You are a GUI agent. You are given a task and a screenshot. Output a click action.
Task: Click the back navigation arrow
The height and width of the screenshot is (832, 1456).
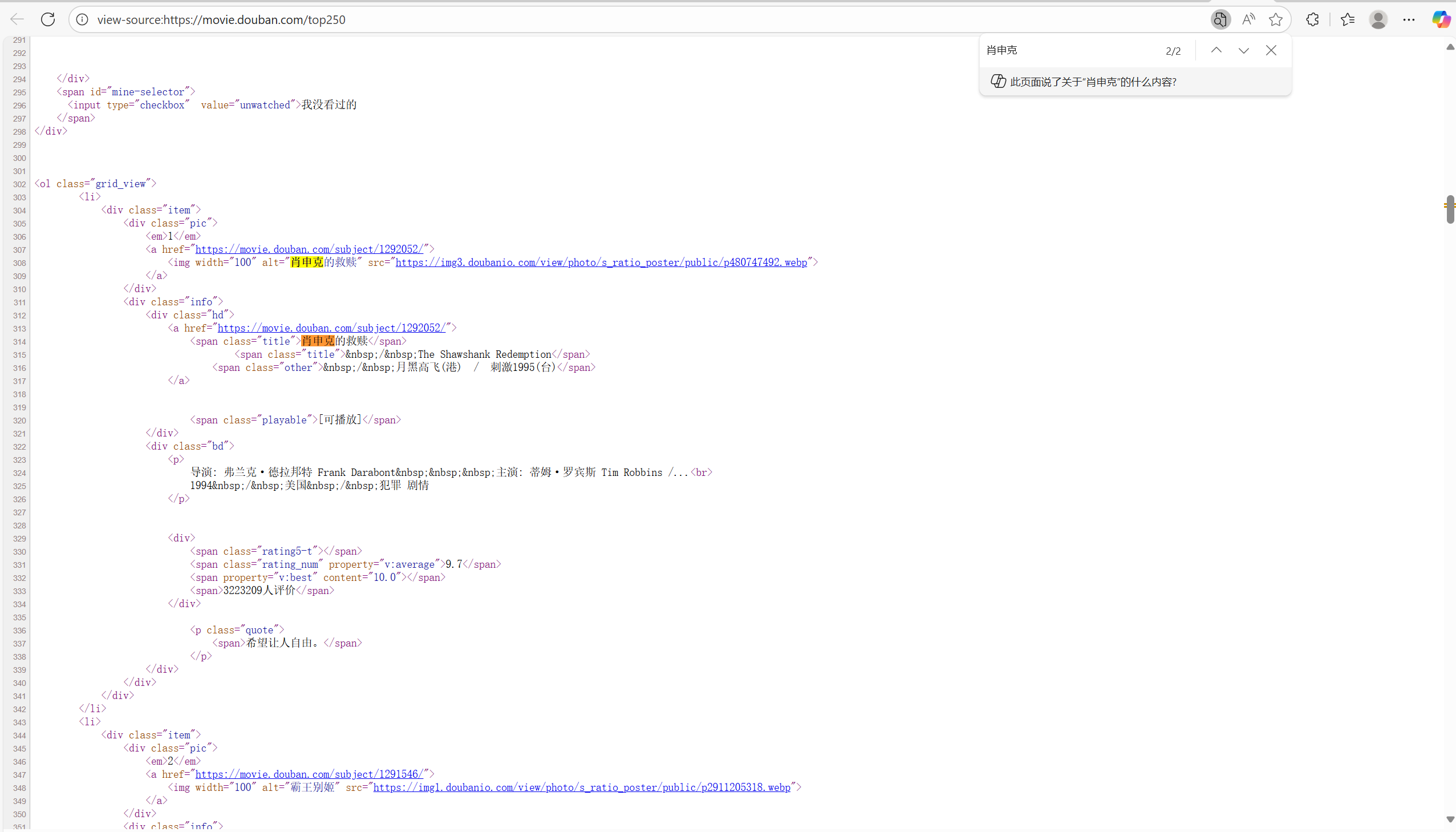point(17,19)
